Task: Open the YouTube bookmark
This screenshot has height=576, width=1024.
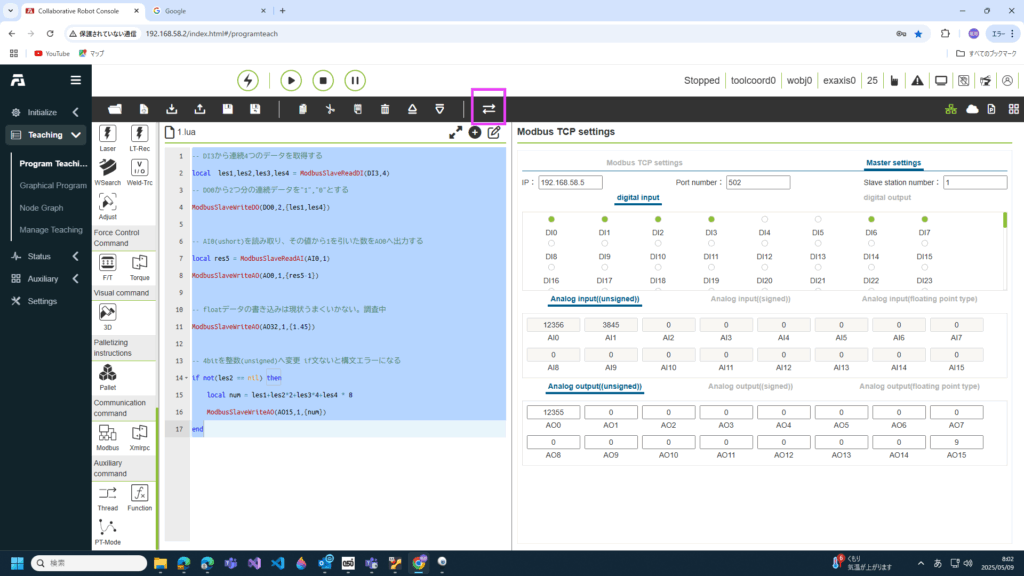Action: point(52,54)
